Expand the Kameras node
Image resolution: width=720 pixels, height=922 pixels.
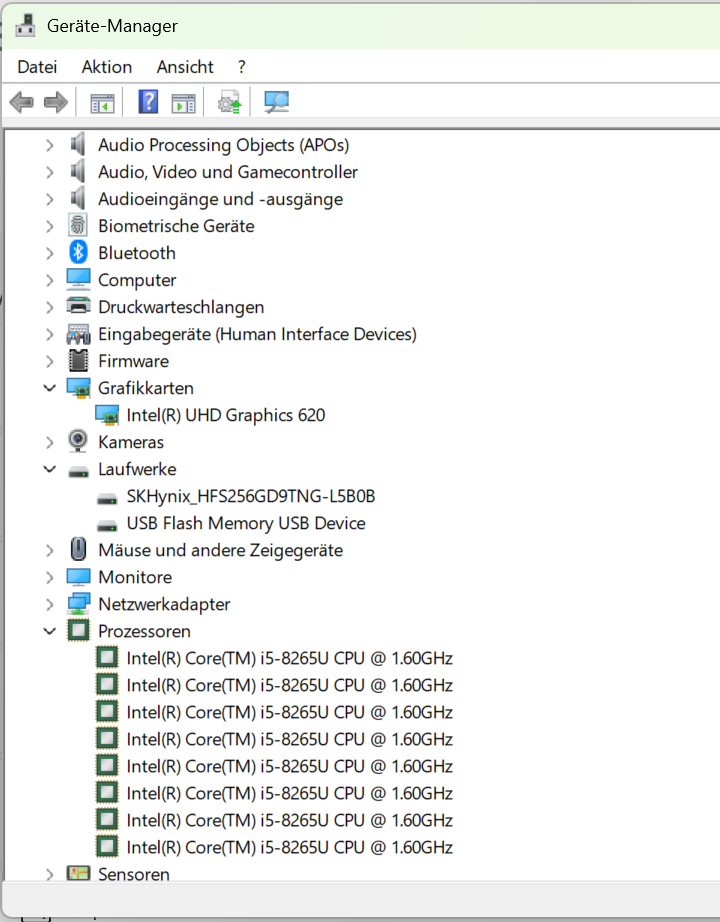click(x=50, y=443)
